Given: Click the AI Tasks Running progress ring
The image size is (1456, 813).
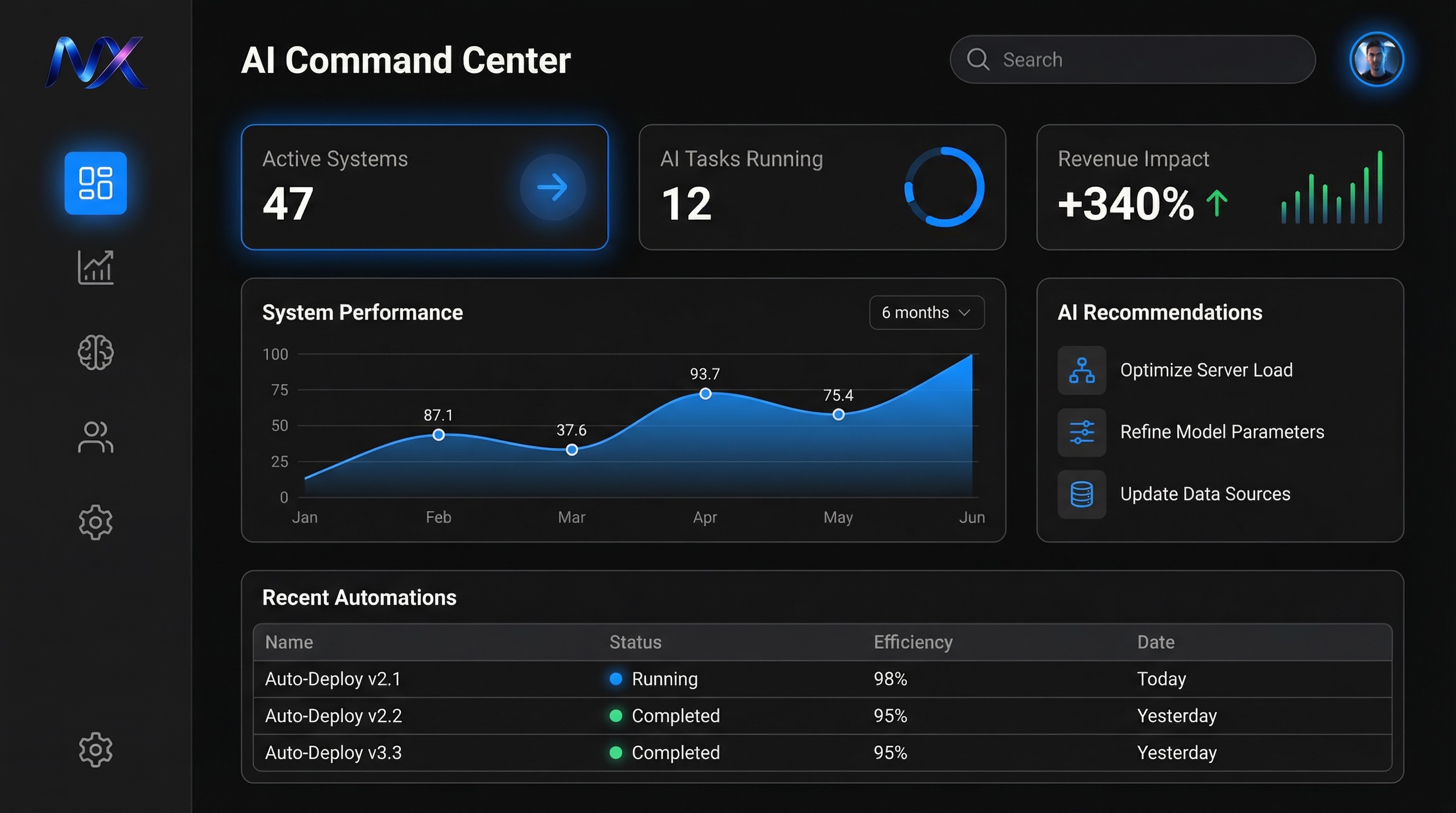Looking at the screenshot, I should [x=944, y=187].
